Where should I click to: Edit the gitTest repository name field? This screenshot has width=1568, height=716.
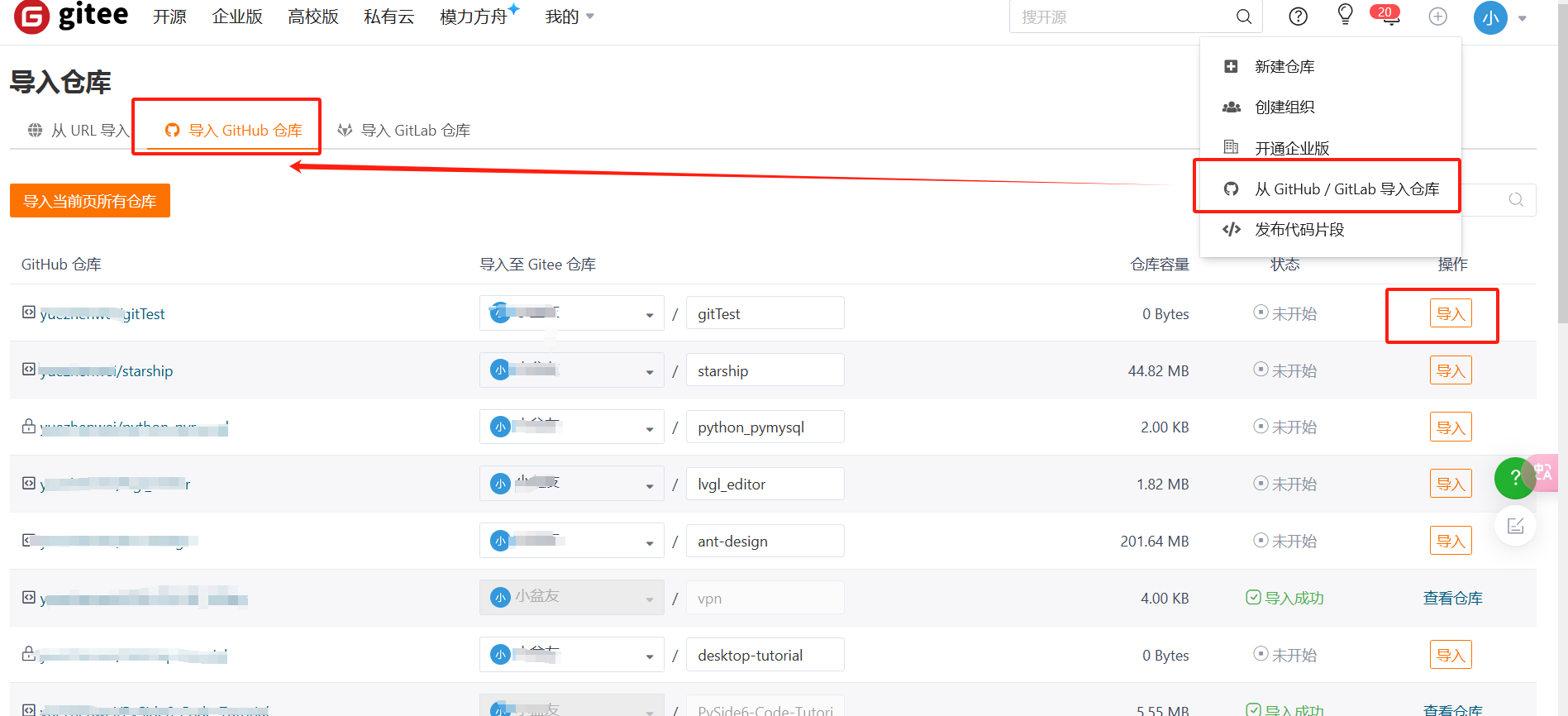pos(765,313)
